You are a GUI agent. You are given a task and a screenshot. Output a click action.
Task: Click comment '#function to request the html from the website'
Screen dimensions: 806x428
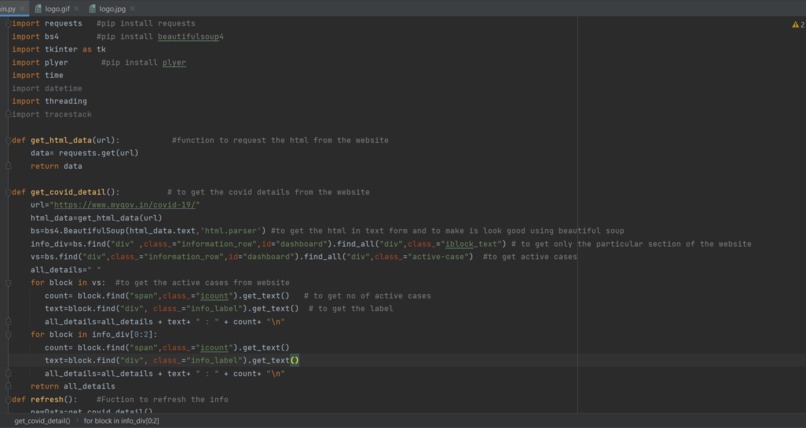[x=280, y=140]
